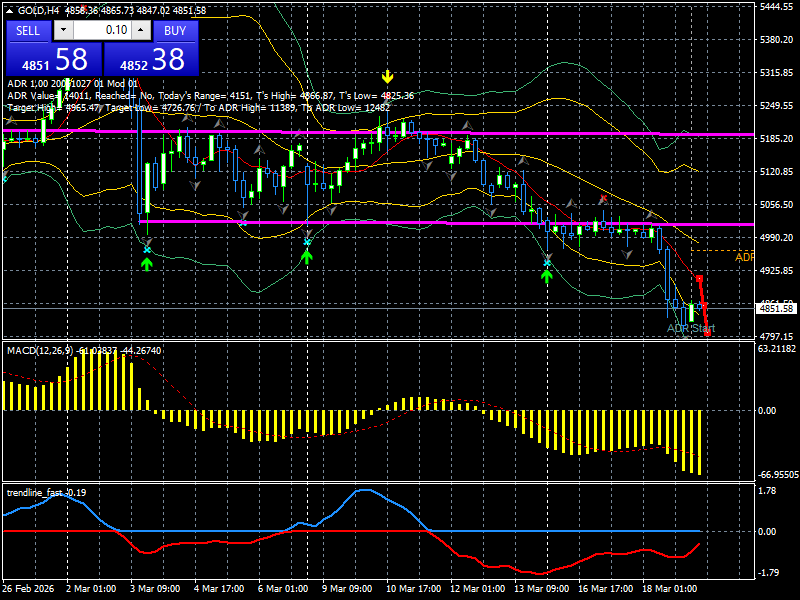Select the leftmost green up arrow signal
Viewport: 800px width, 600px height.
coord(147,264)
